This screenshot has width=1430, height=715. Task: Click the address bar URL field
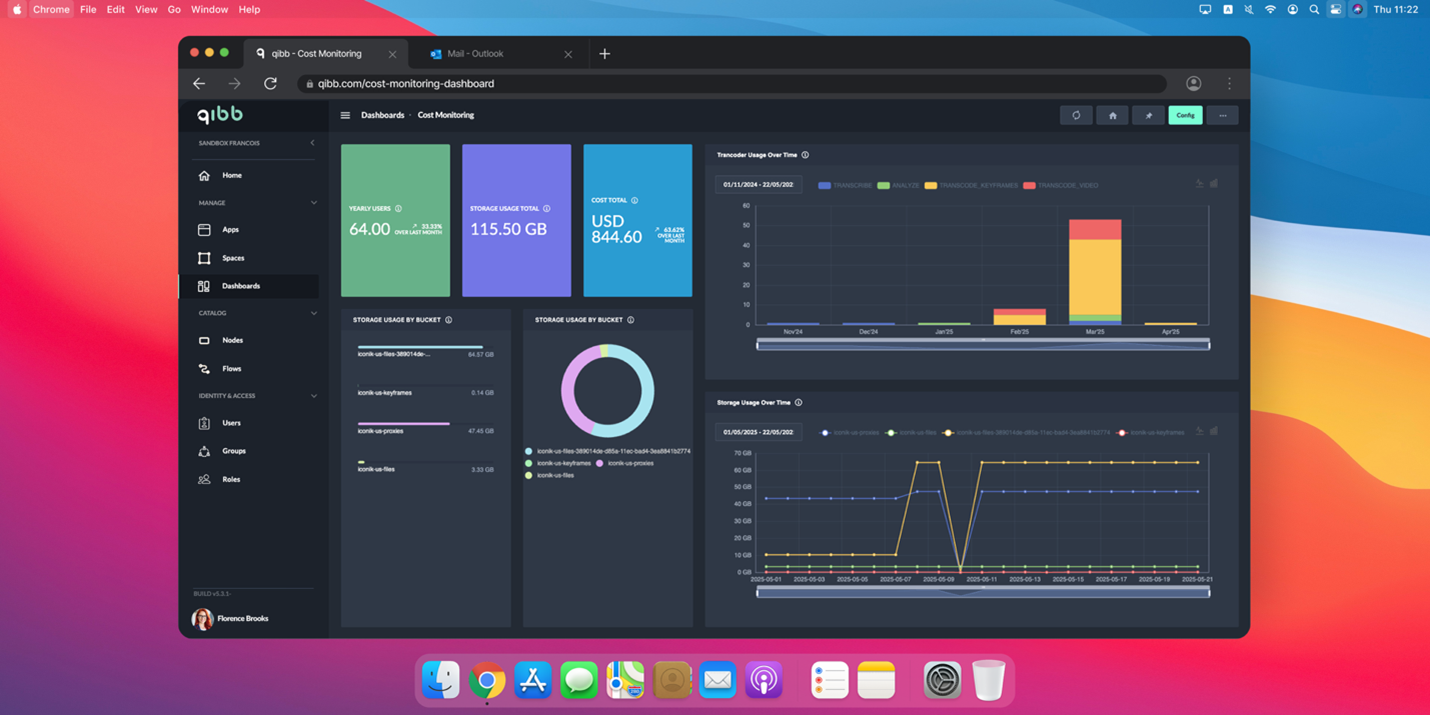tap(732, 84)
